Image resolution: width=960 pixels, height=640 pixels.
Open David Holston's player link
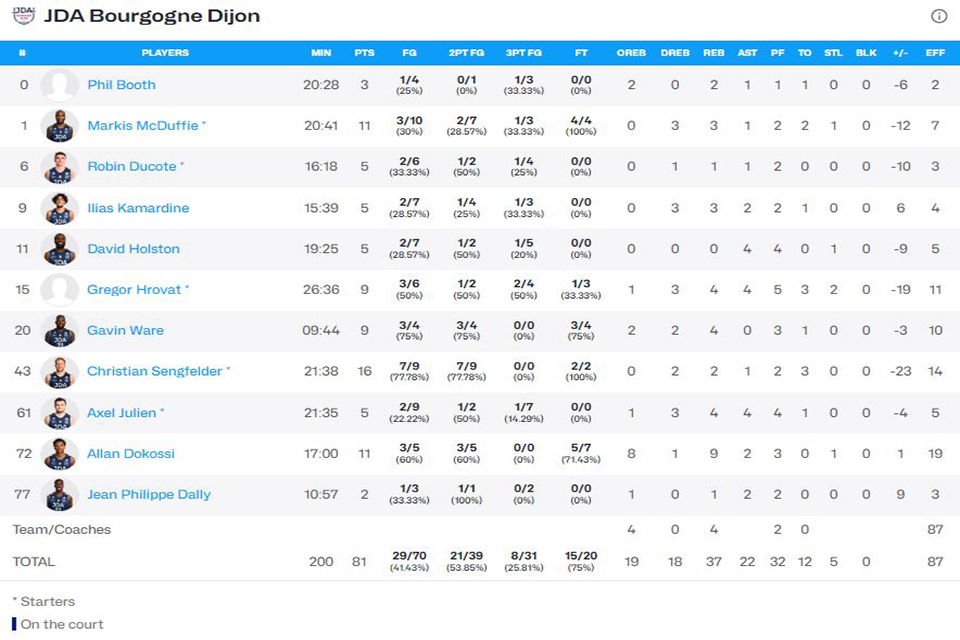click(133, 249)
